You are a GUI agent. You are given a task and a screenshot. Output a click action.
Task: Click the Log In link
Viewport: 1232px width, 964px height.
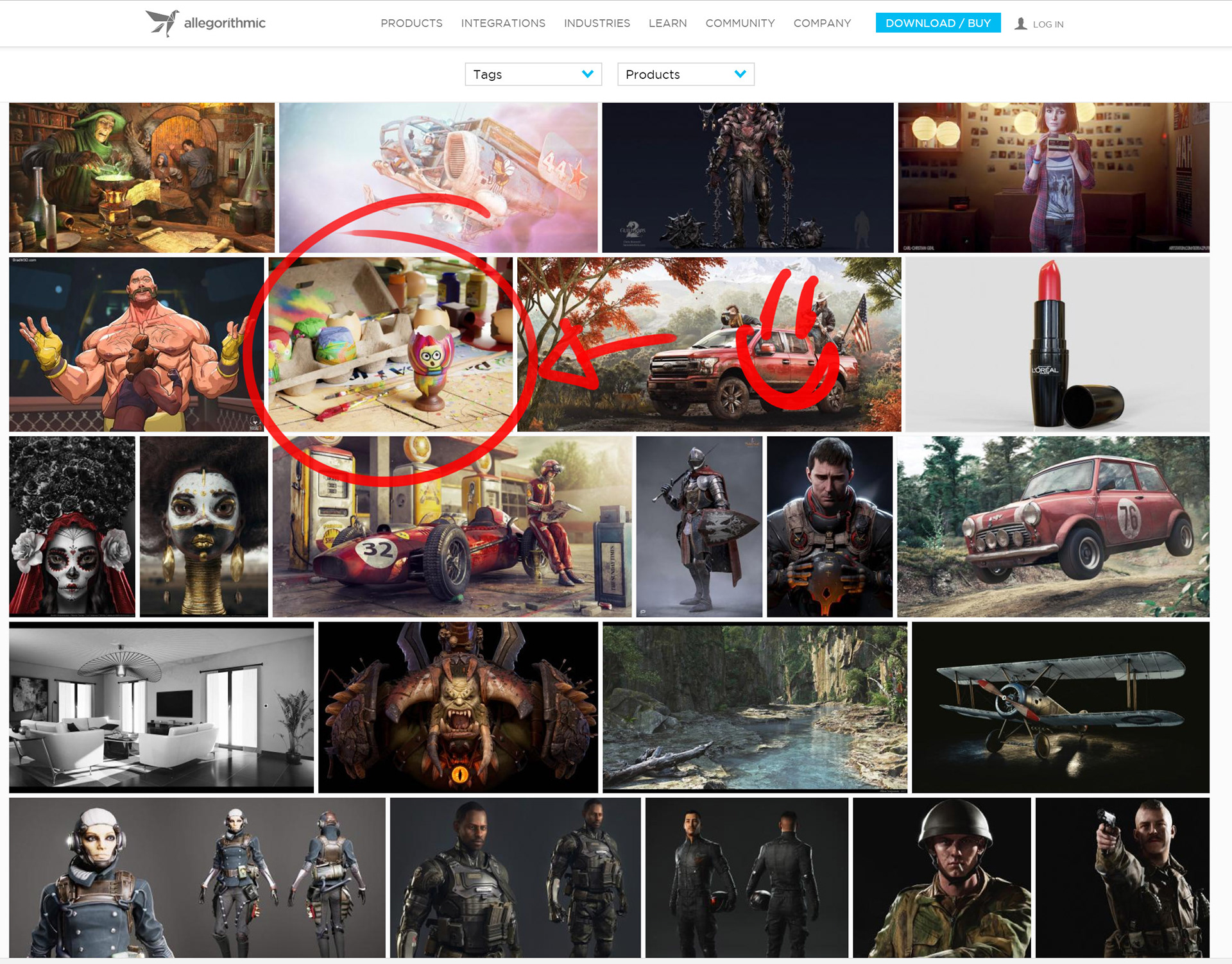click(x=1048, y=24)
